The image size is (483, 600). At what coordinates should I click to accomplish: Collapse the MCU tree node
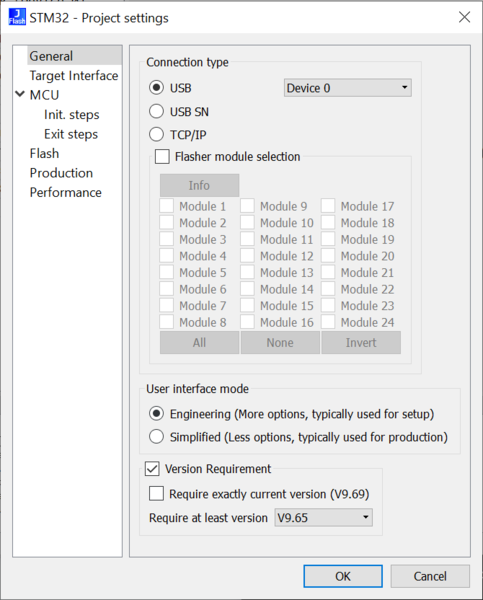click(x=20, y=94)
